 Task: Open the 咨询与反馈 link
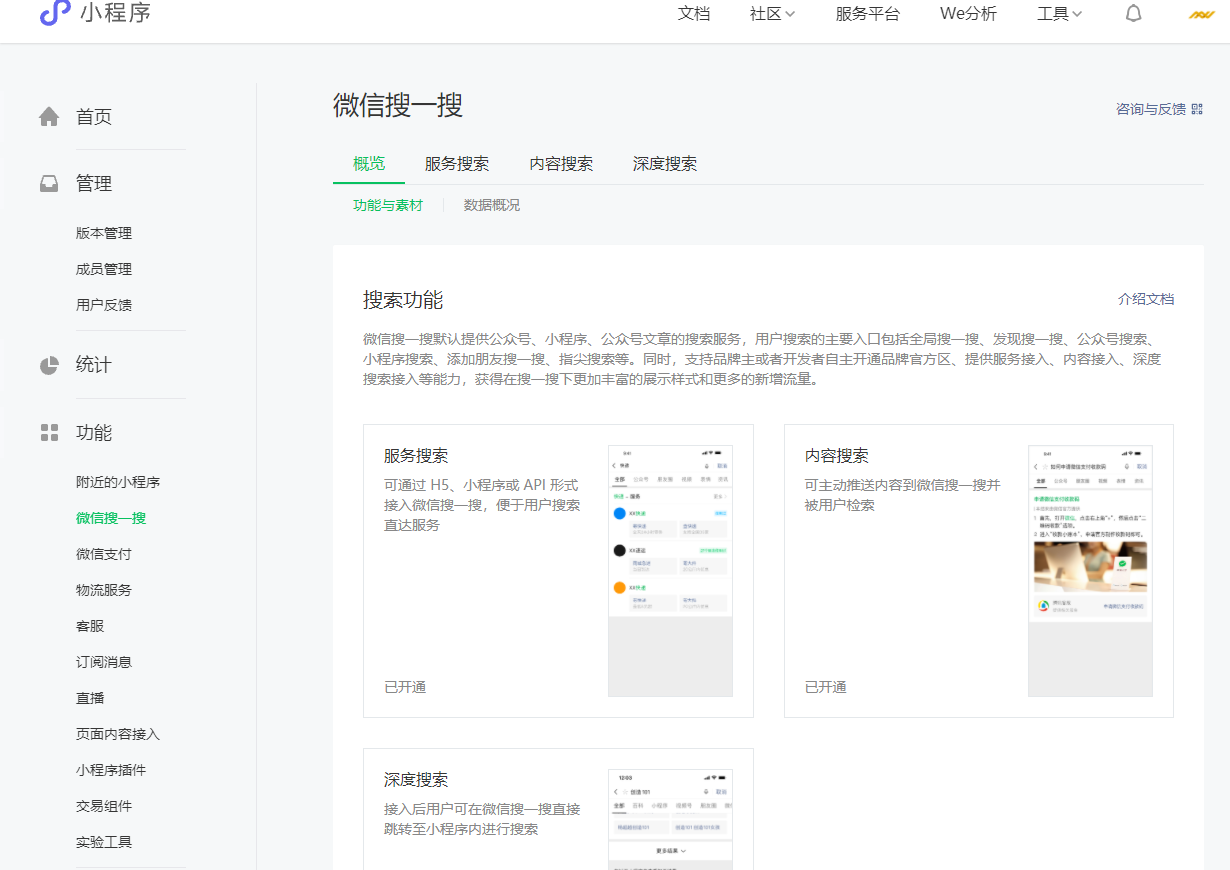pyautogui.click(x=1151, y=109)
